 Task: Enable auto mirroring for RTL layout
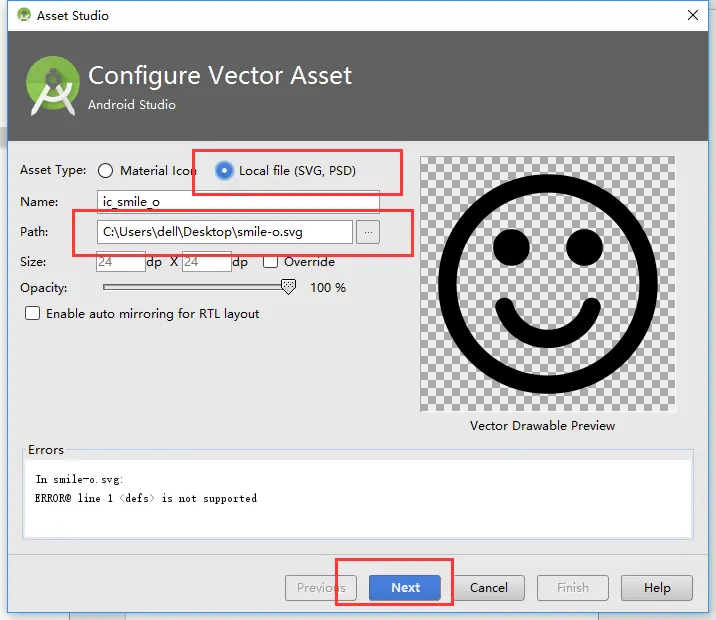click(32, 313)
